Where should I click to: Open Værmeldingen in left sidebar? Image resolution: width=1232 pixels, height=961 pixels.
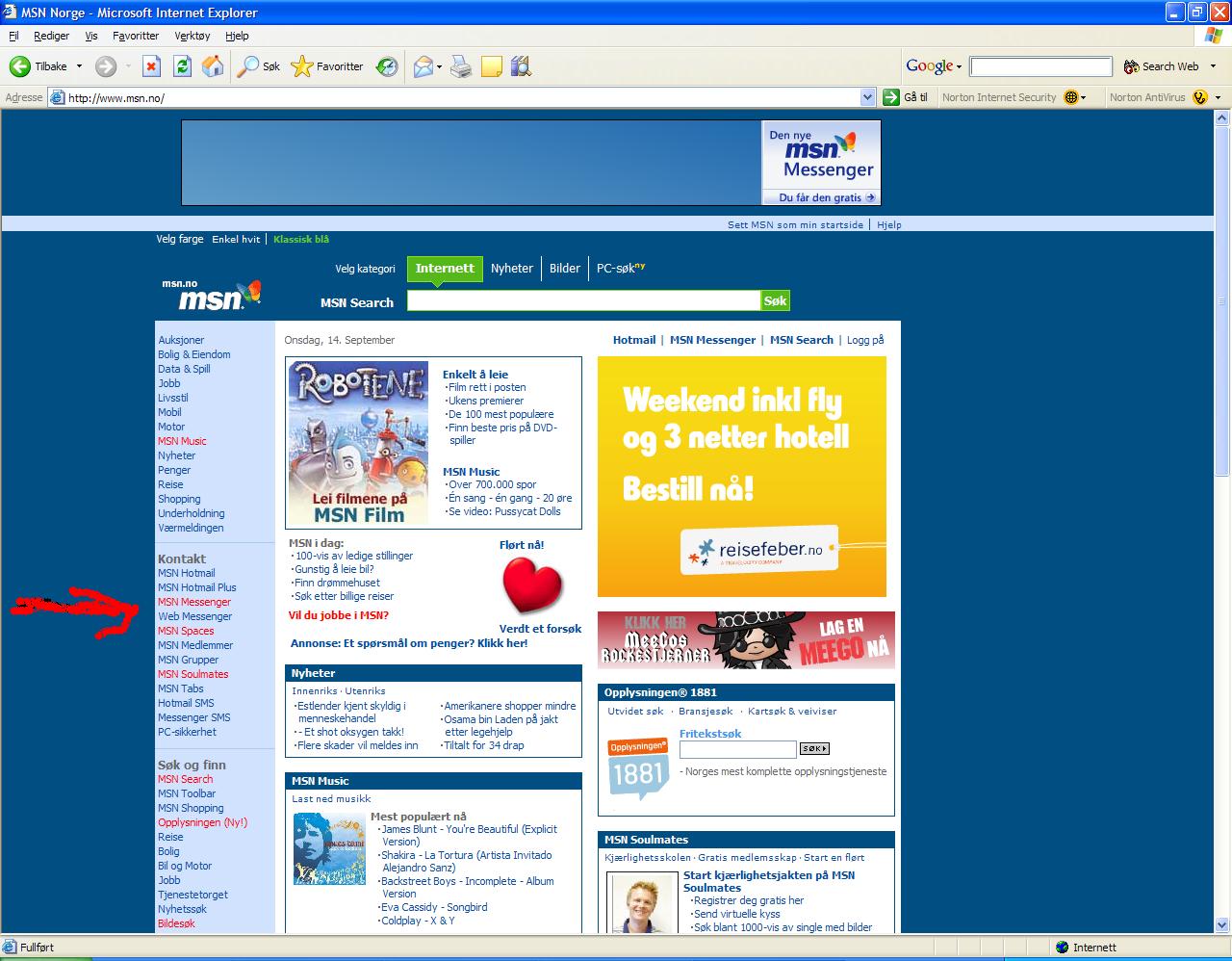pos(191,528)
